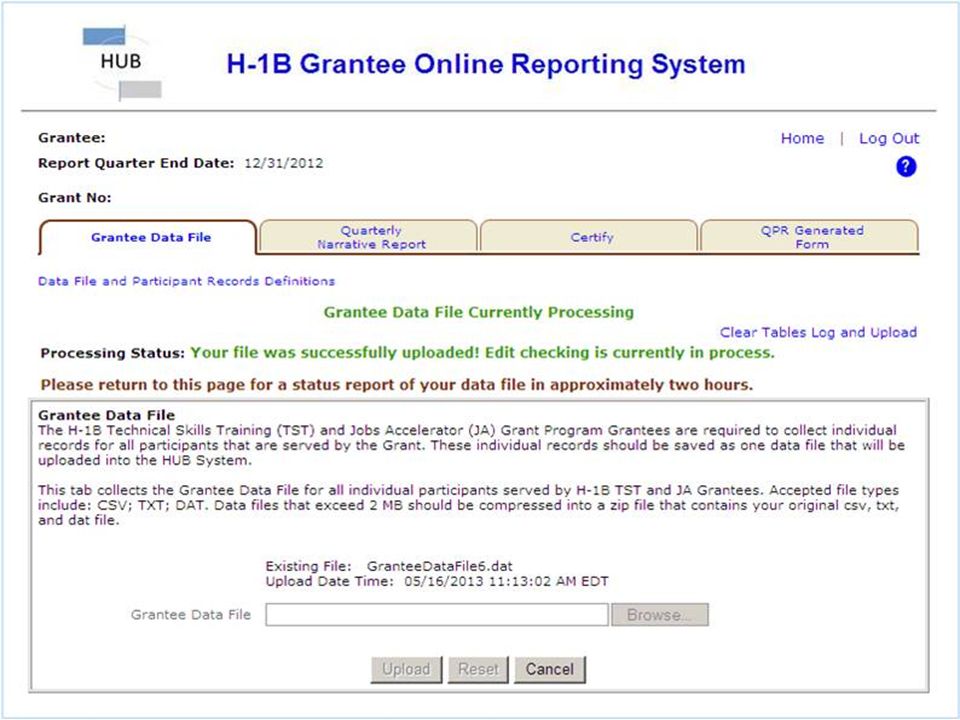960x720 pixels.
Task: Click 'Your file was successfully uploaded!' status message
Action: 336,353
